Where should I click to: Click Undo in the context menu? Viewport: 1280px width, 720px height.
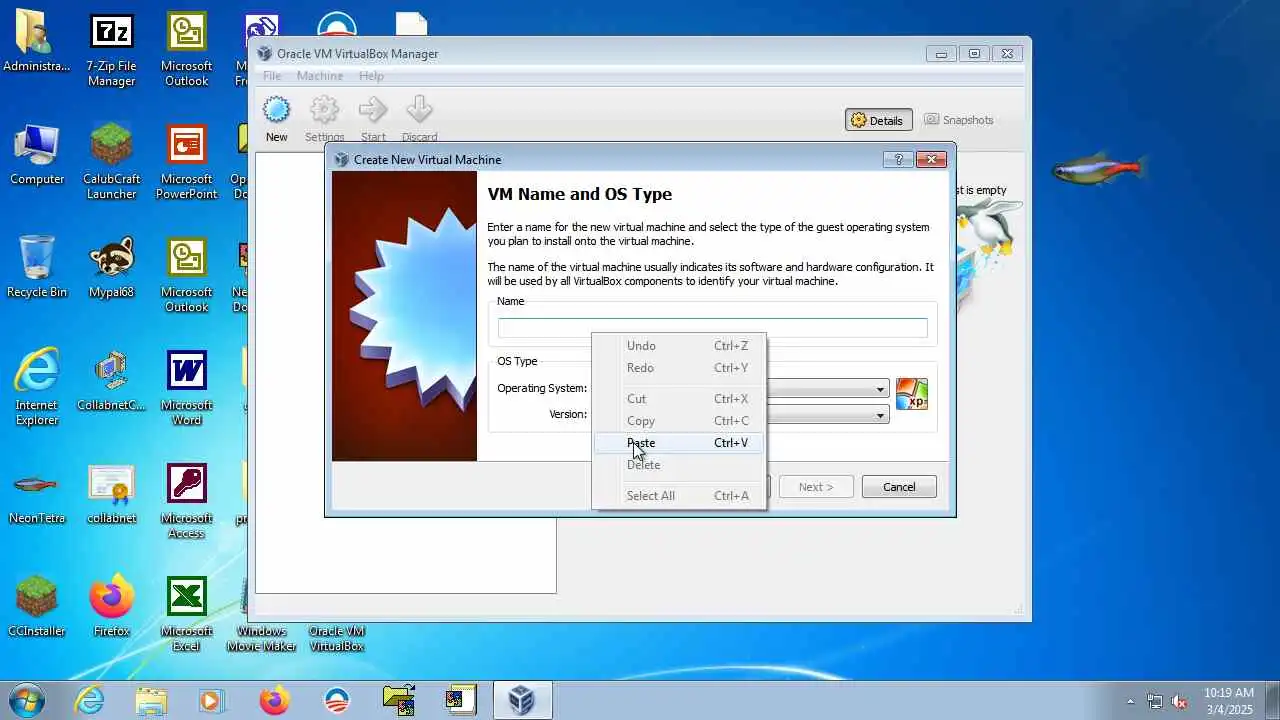(x=679, y=346)
